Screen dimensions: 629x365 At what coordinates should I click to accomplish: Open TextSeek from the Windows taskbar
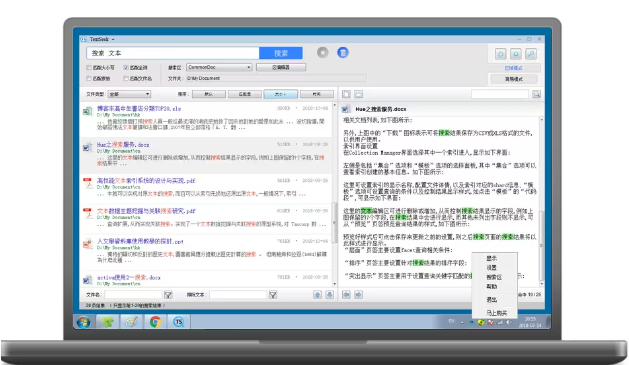coord(179,322)
